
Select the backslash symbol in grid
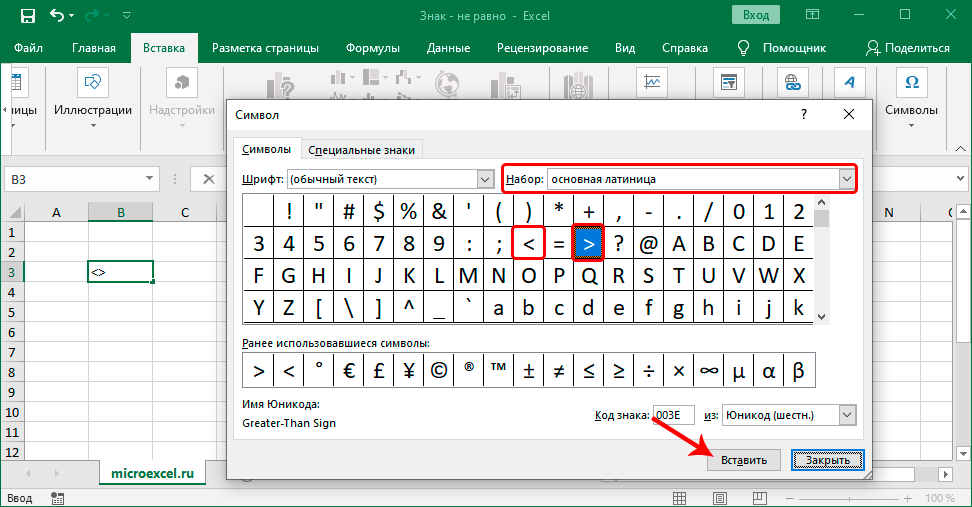[x=348, y=307]
